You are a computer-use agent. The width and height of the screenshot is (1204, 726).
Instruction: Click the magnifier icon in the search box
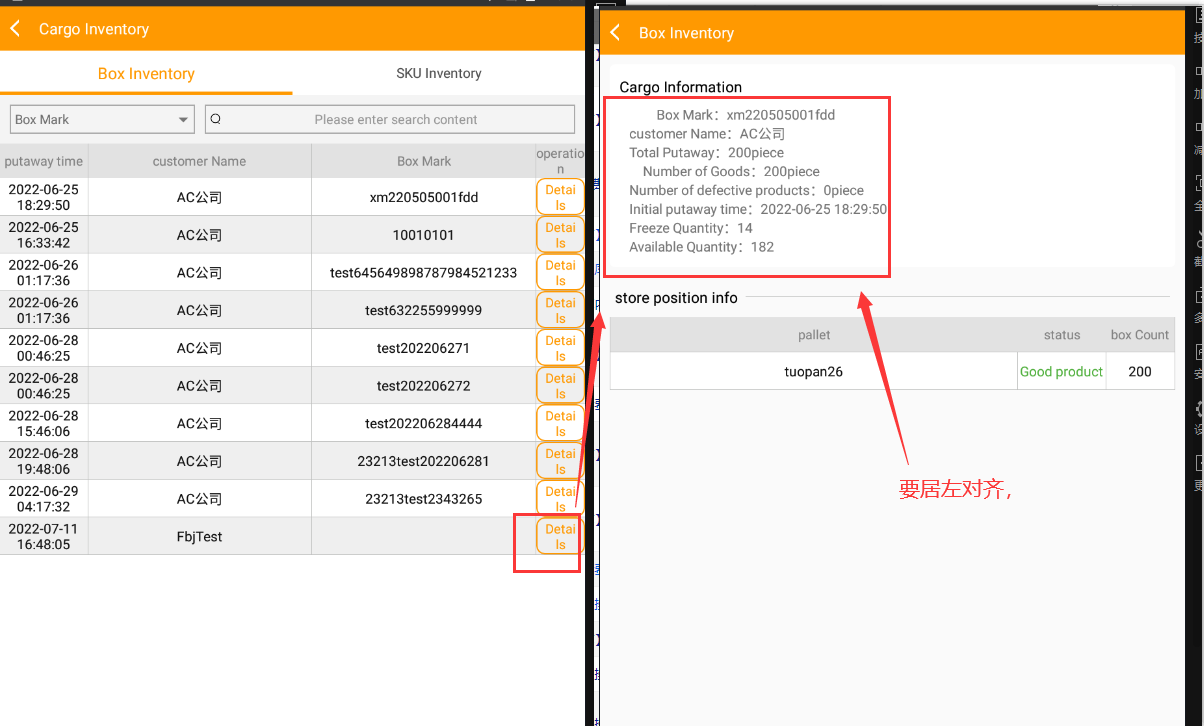coord(216,119)
